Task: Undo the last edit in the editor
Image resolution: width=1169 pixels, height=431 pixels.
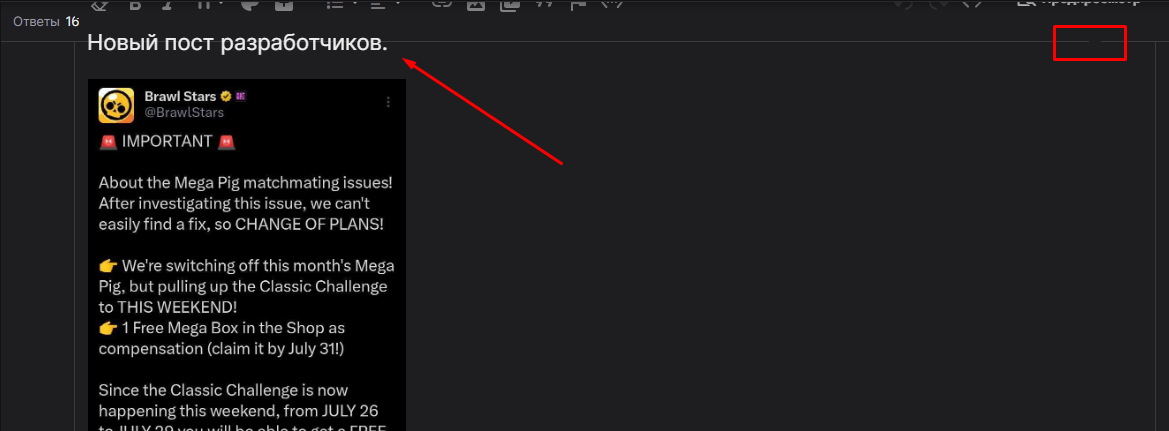Action: click(x=903, y=4)
